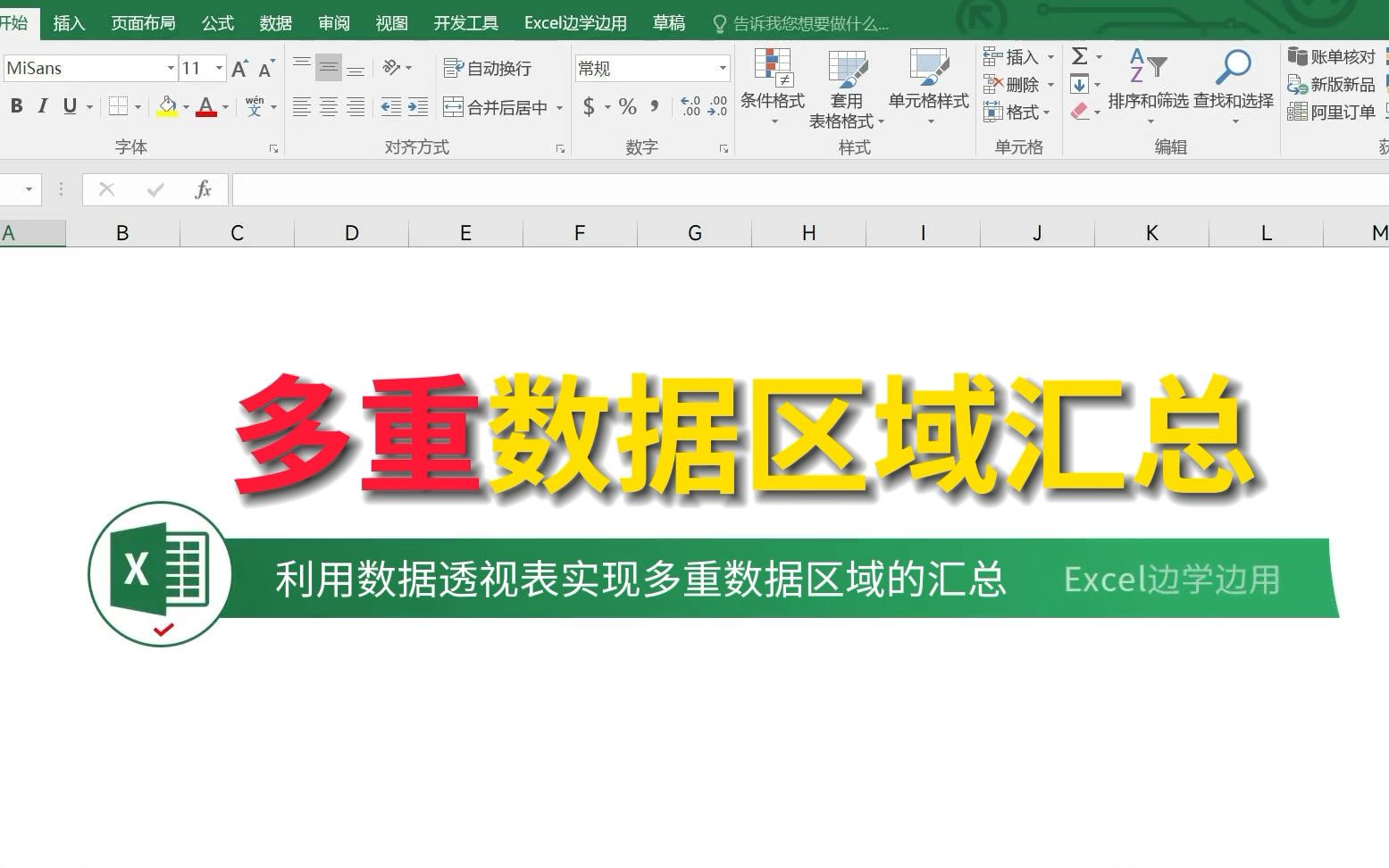The width and height of the screenshot is (1389, 868).
Task: Expand the underline style dropdown arrow
Action: 90,107
